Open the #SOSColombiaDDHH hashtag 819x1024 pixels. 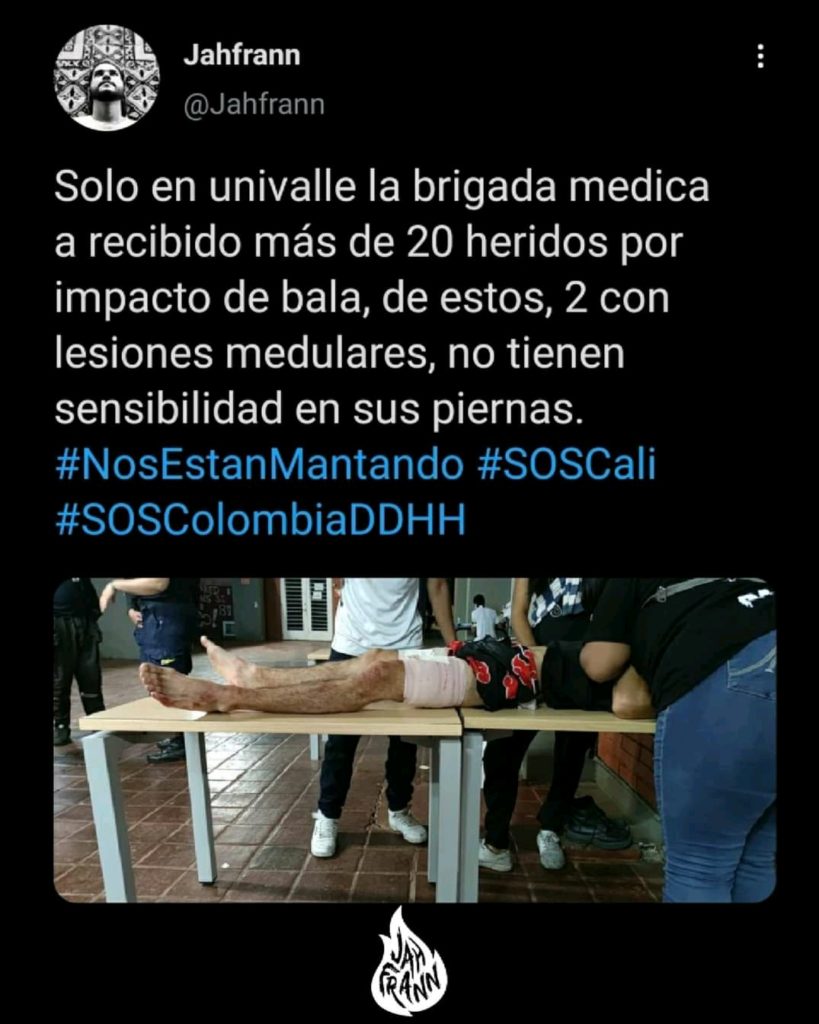[261, 520]
